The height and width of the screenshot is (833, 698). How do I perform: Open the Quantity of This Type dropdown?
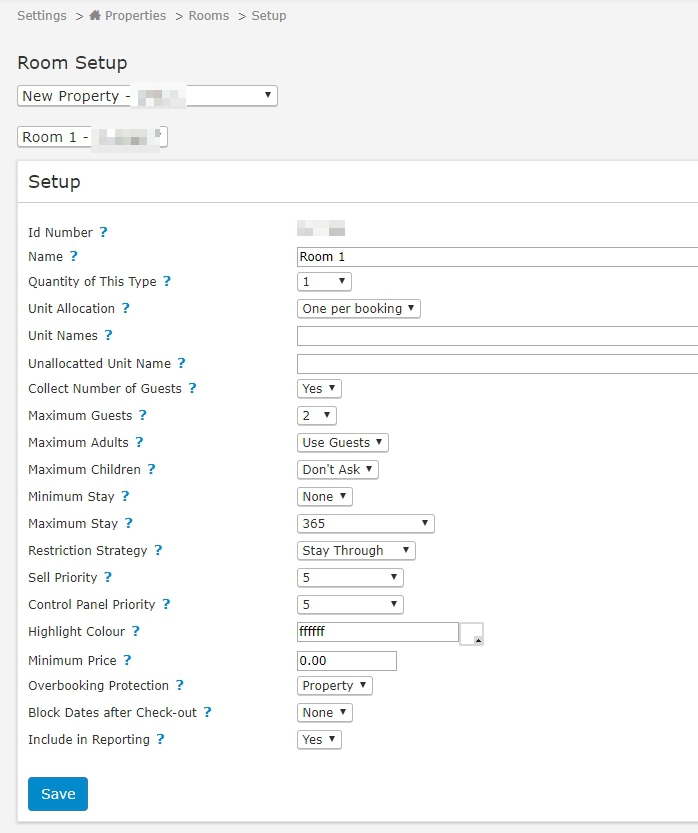324,282
